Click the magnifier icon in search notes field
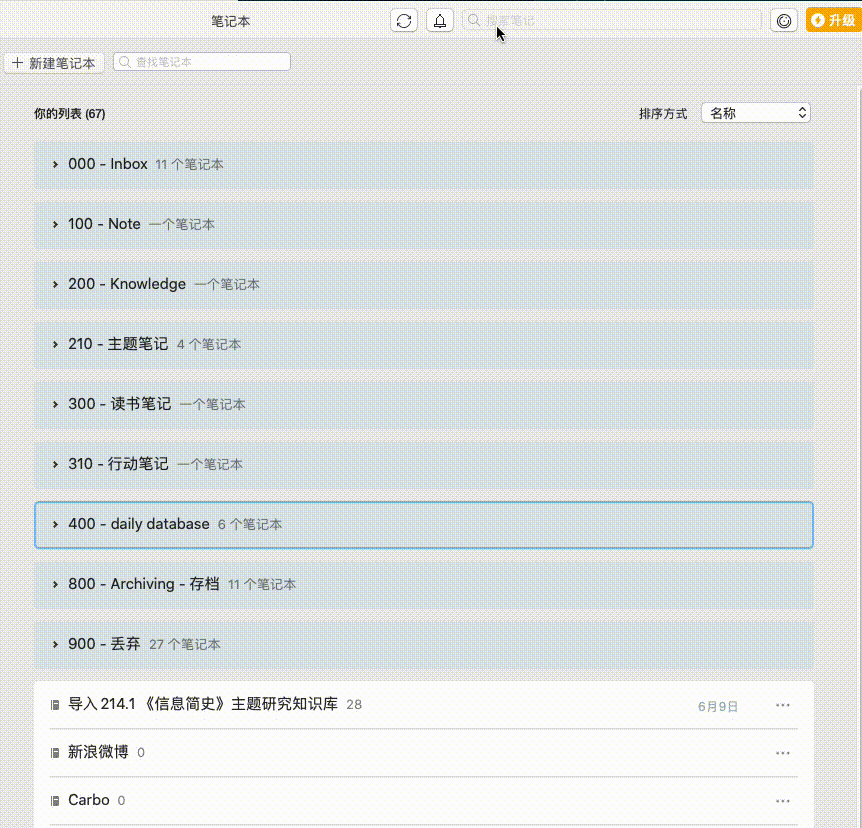The height and width of the screenshot is (828, 862). click(x=473, y=20)
